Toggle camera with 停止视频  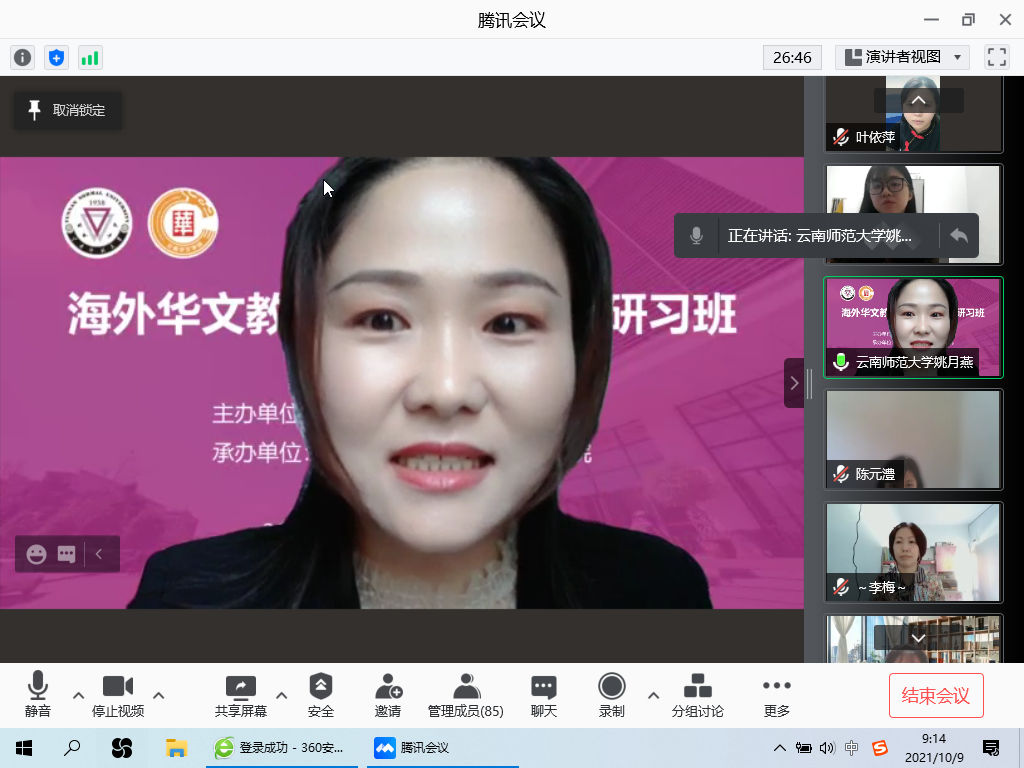(x=118, y=695)
